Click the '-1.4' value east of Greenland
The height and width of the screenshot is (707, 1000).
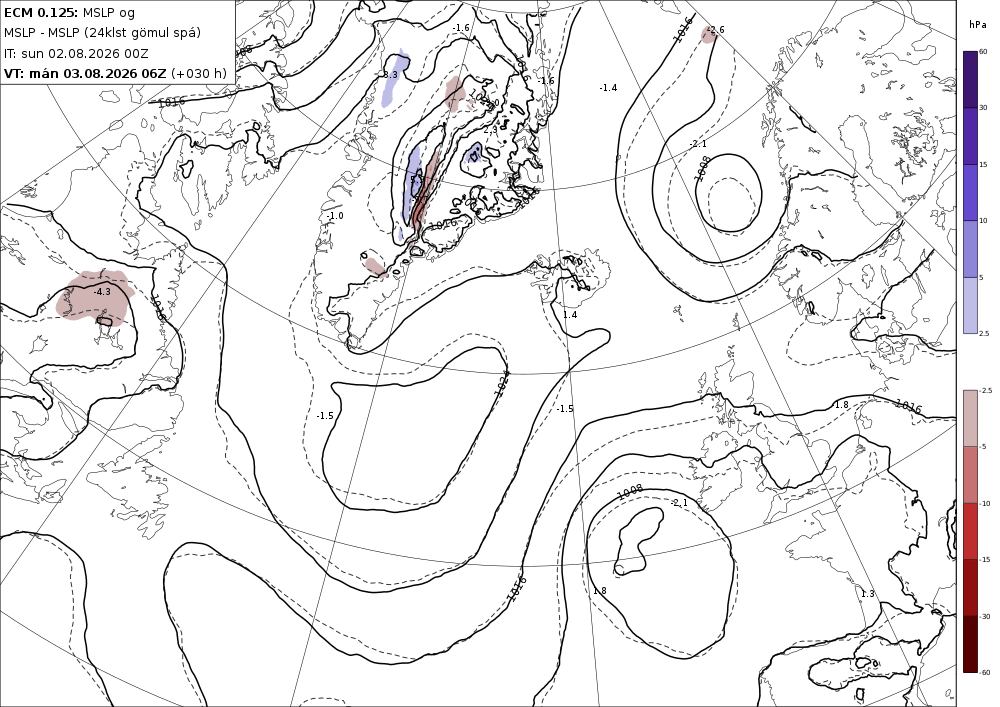[608, 88]
